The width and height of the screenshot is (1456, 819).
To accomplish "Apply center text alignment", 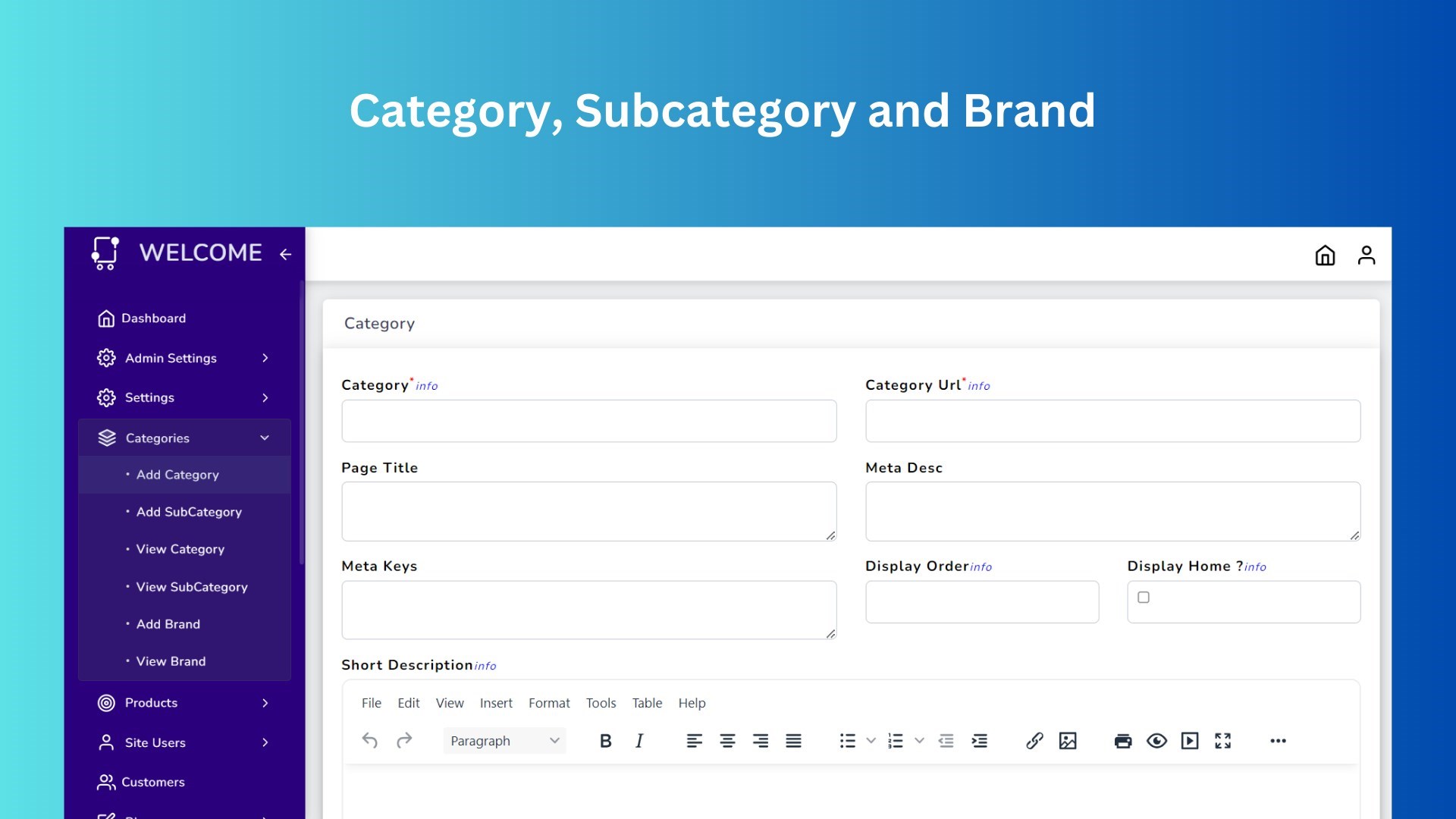I will [x=727, y=741].
